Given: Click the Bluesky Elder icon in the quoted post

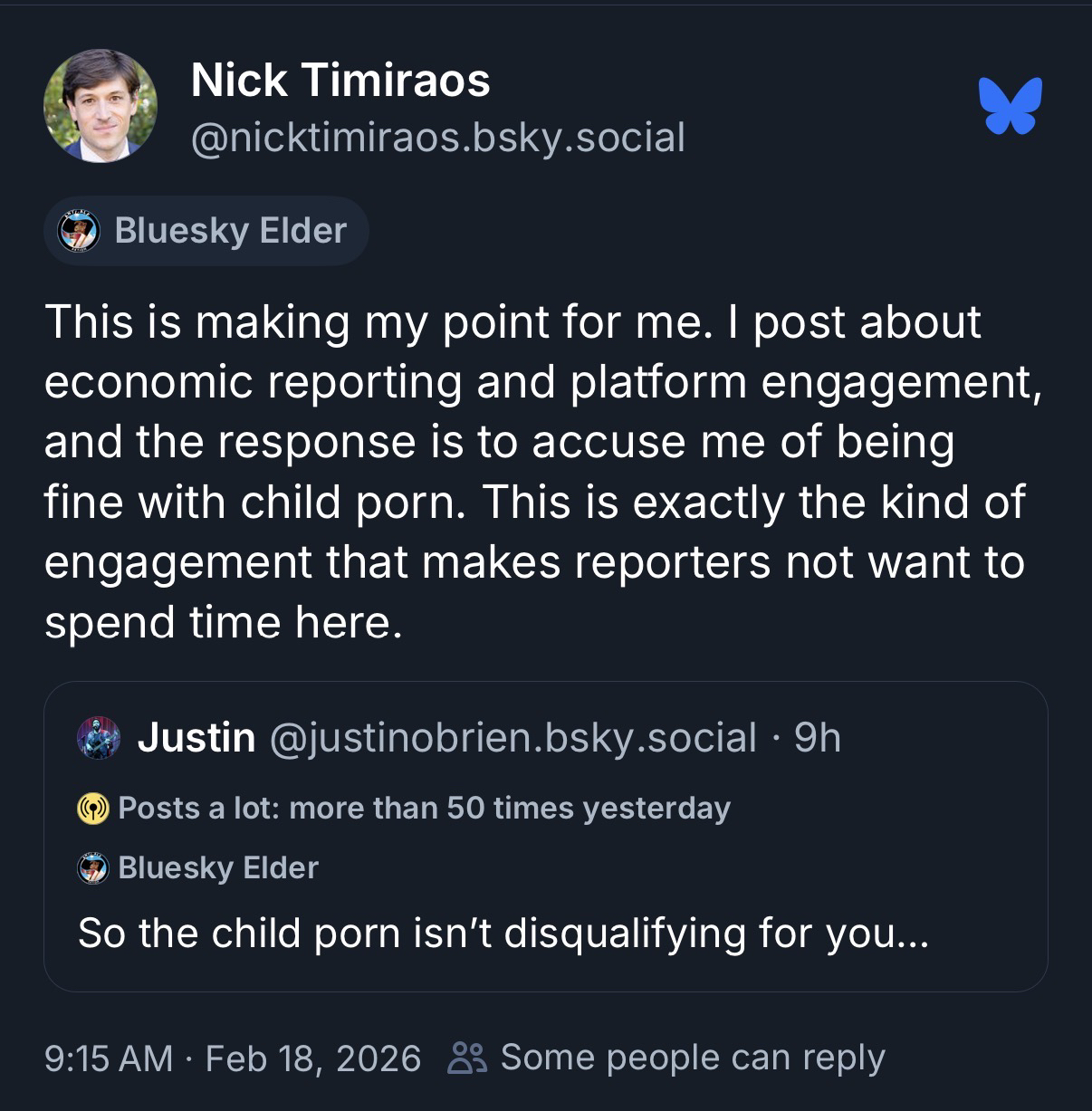Looking at the screenshot, I should [x=93, y=868].
